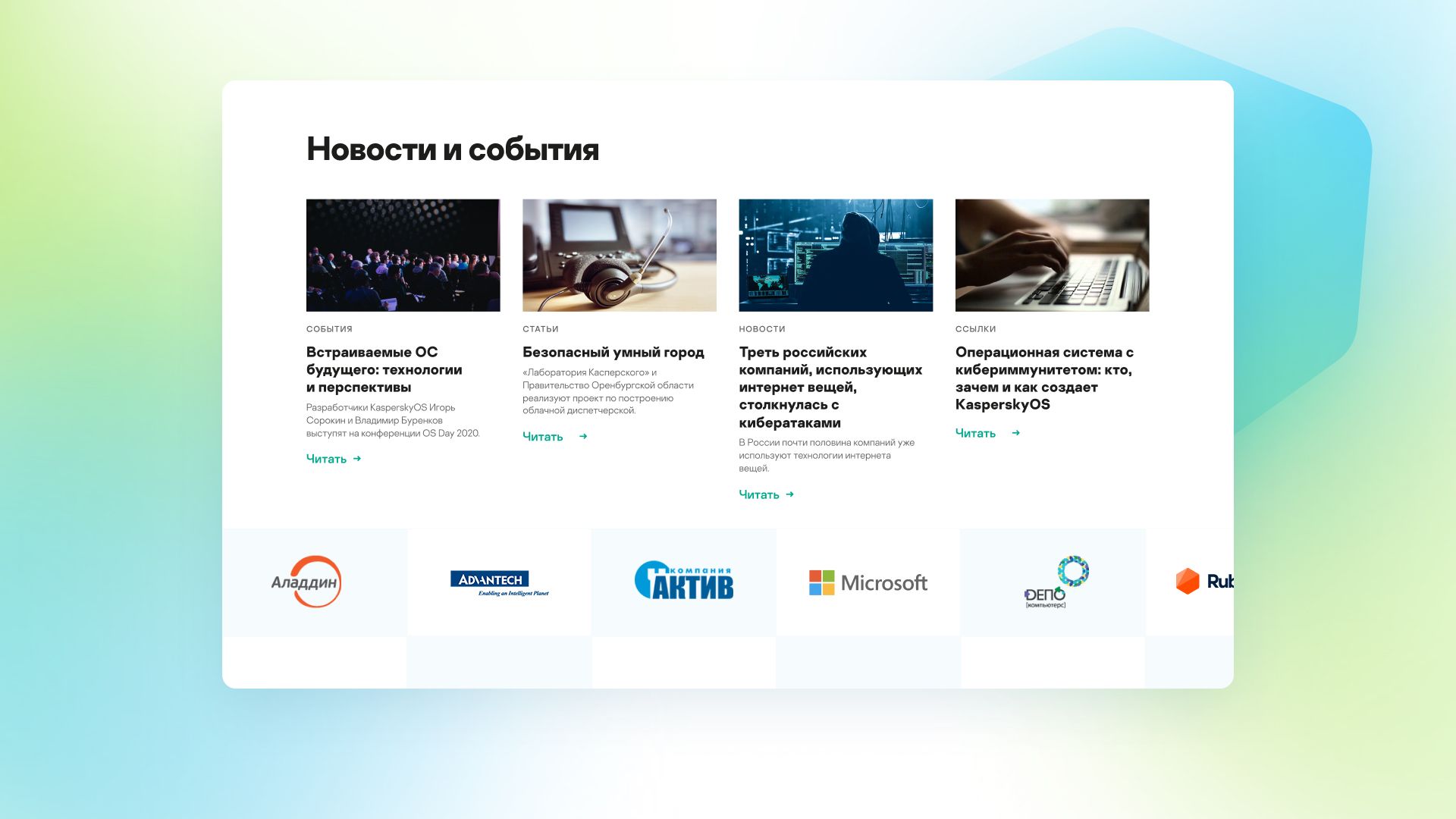Open the headline Безопасный умный город
Viewport: 1456px width, 819px height.
[613, 352]
